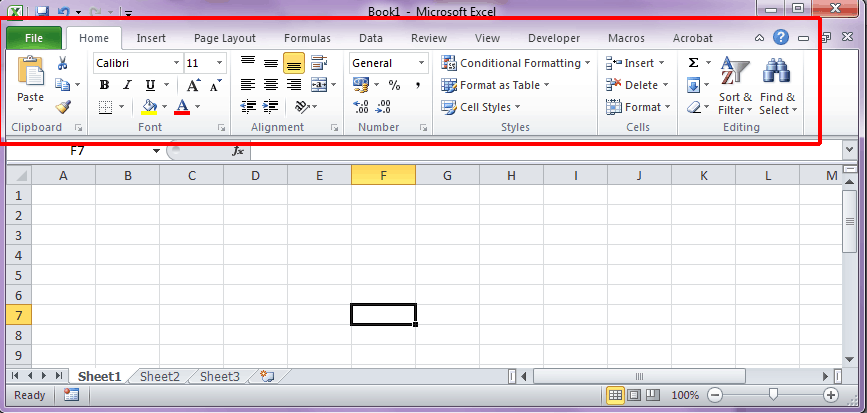Click AutoSum sigma icon

pyautogui.click(x=693, y=63)
